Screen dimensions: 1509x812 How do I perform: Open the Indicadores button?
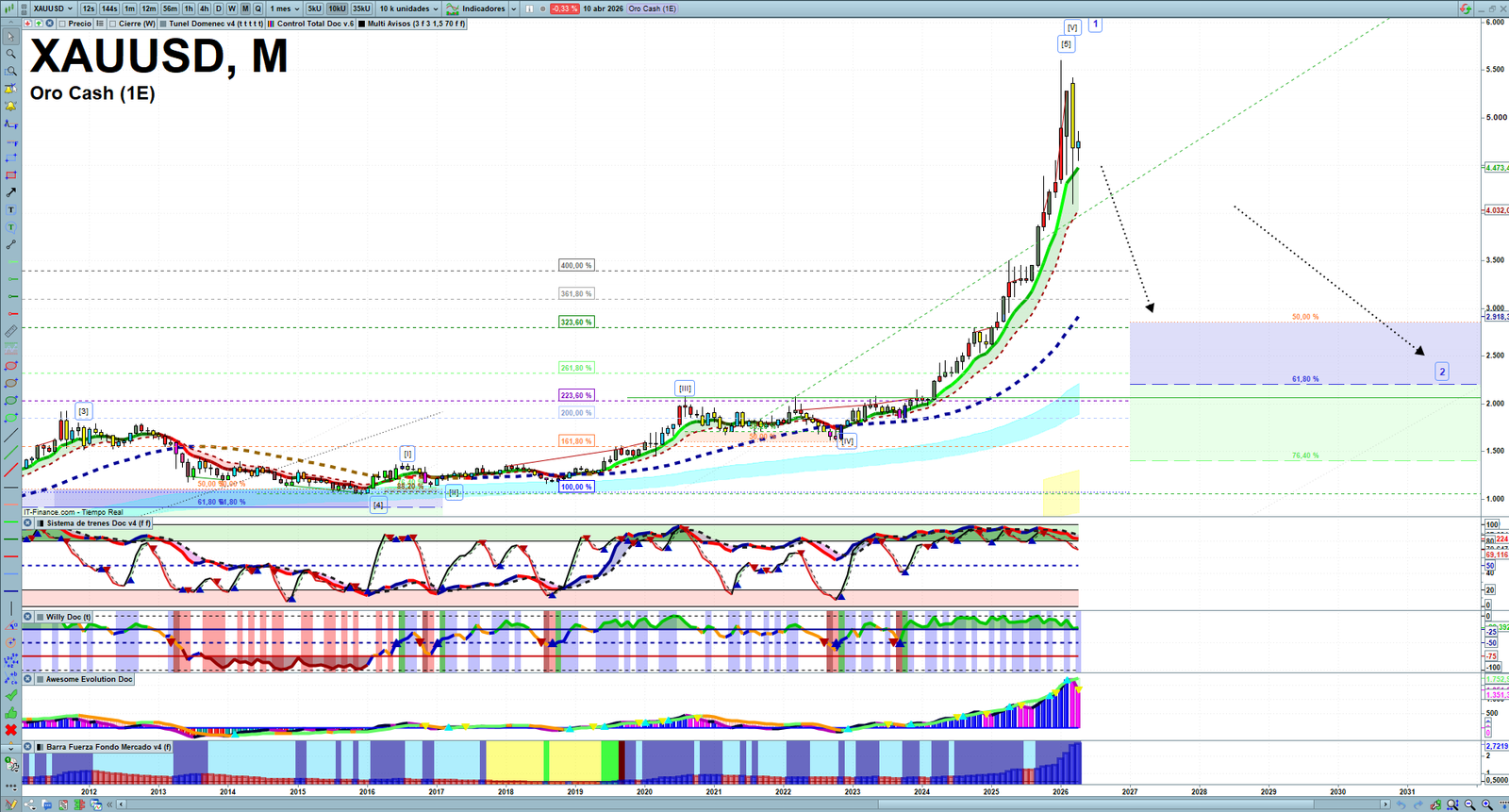coord(481,8)
